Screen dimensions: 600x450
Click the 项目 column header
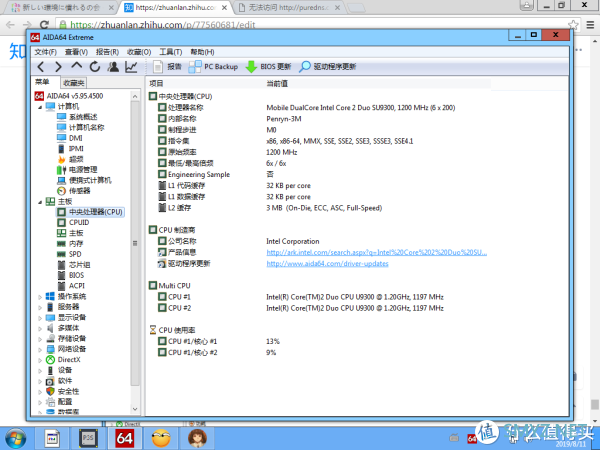(156, 83)
